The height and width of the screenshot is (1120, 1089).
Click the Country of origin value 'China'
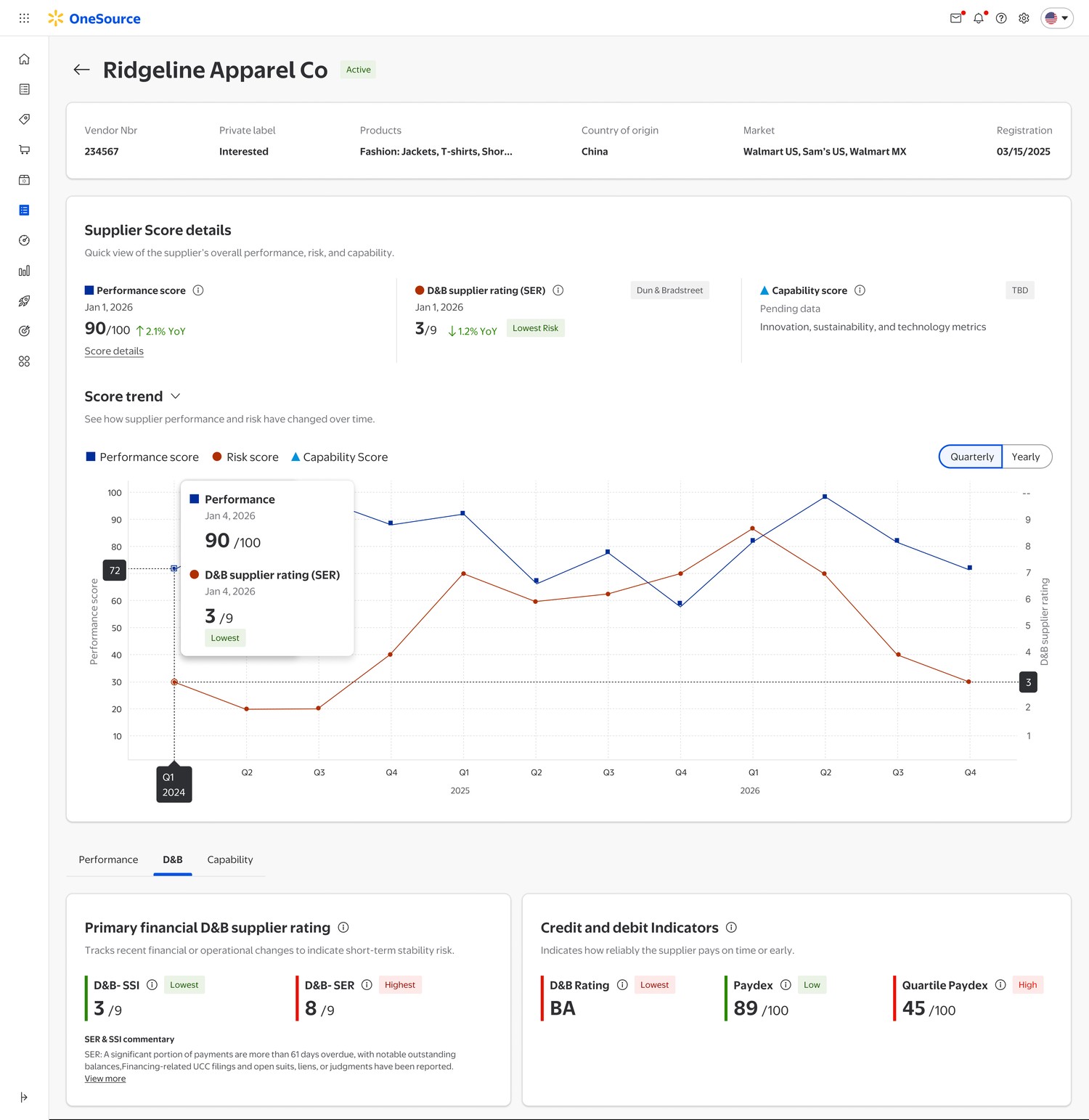coord(595,152)
